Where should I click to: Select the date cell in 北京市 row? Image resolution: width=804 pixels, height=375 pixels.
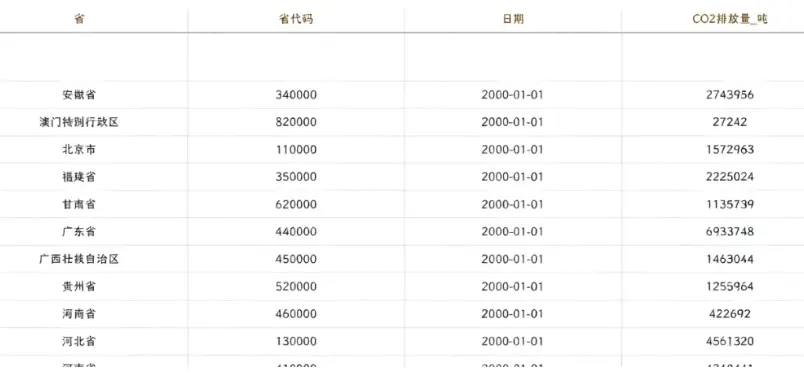512,150
